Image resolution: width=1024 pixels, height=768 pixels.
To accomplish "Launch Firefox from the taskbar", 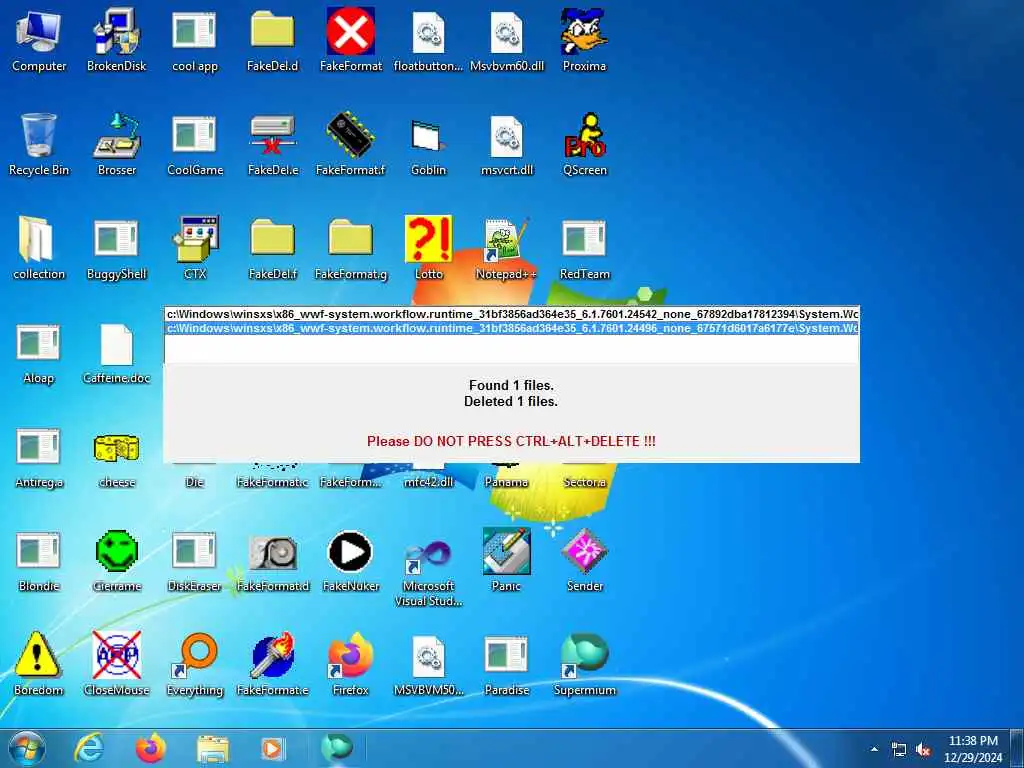I will (x=151, y=748).
